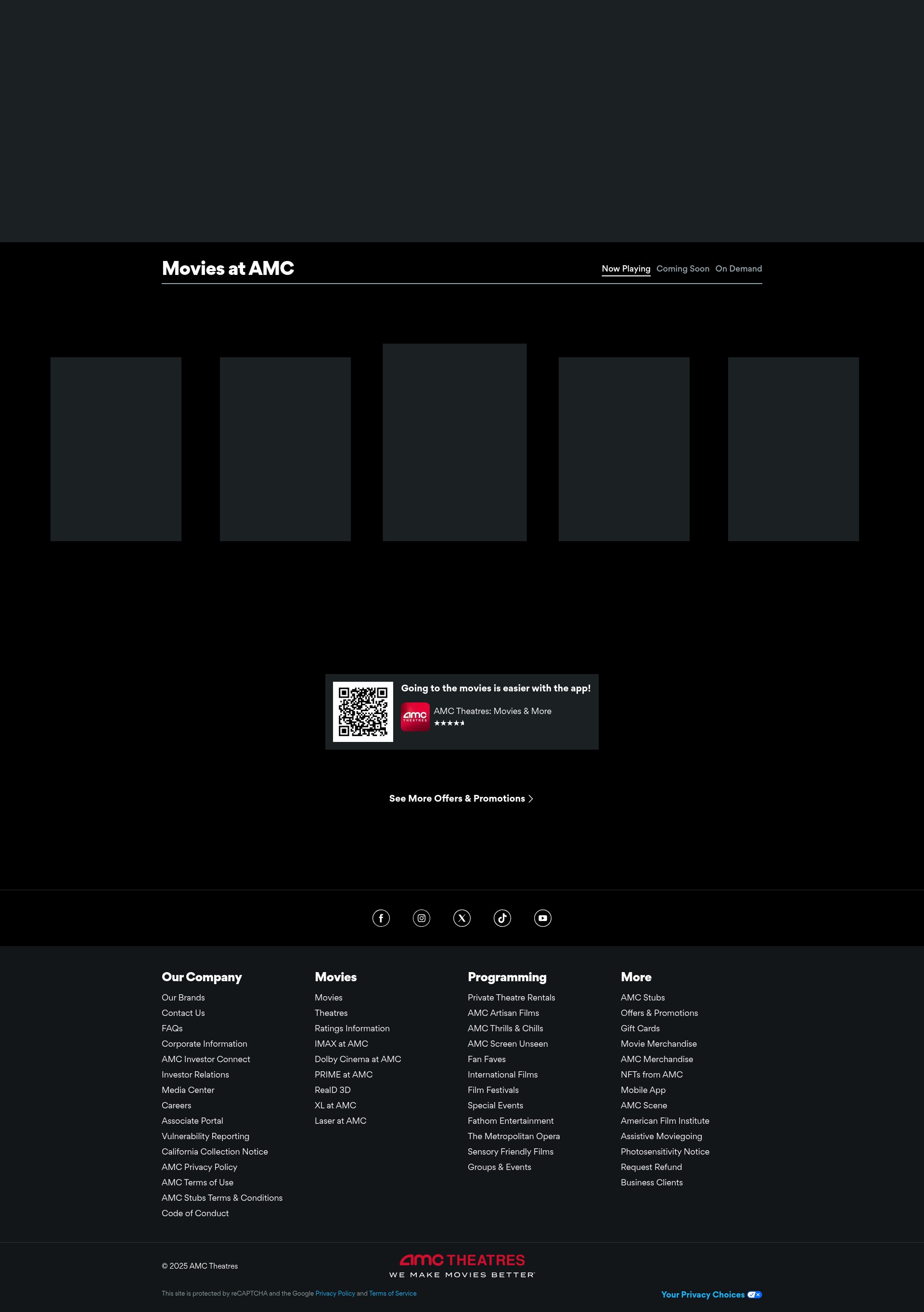Open California Collection Notice link
924x1312 pixels.
[x=215, y=1151]
